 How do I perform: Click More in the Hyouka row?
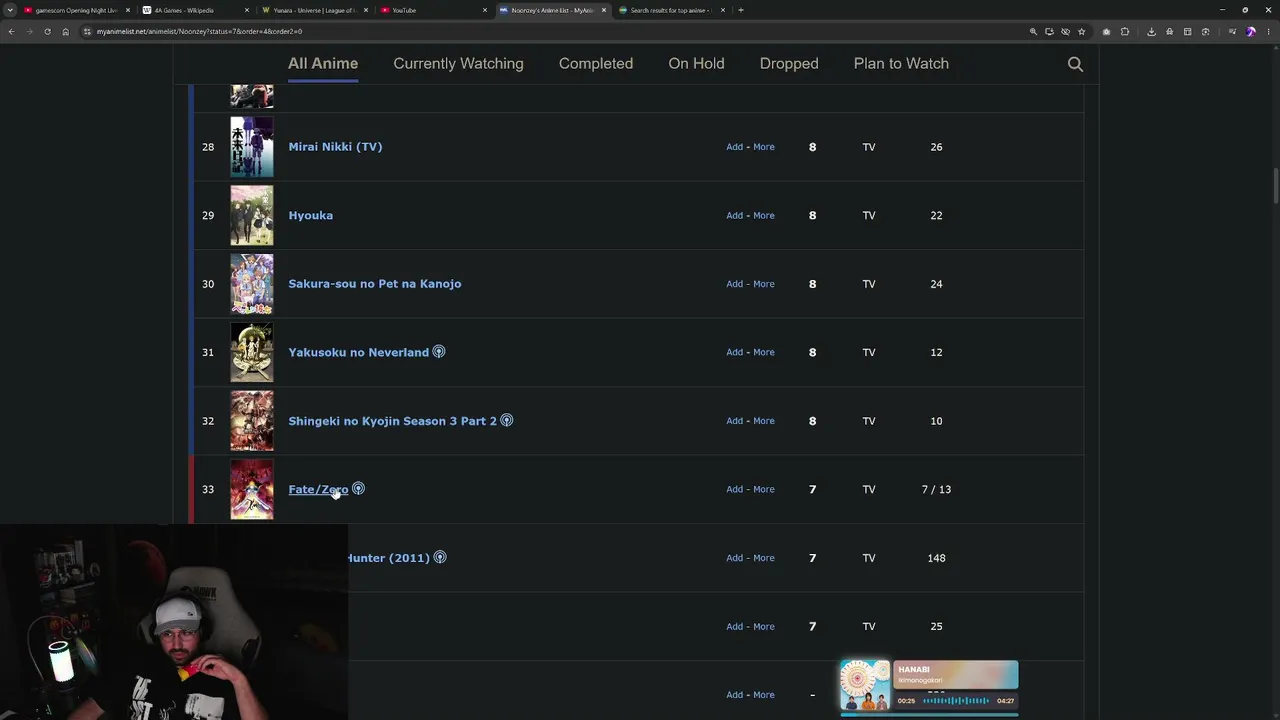tap(764, 215)
